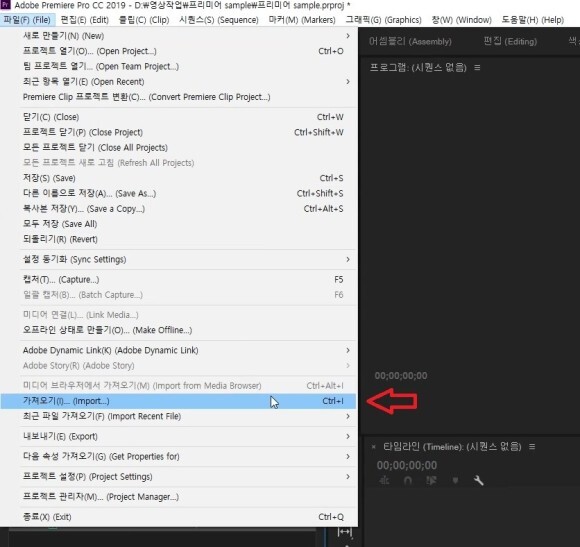Click the Add Marker icon in Timeline

(455, 480)
